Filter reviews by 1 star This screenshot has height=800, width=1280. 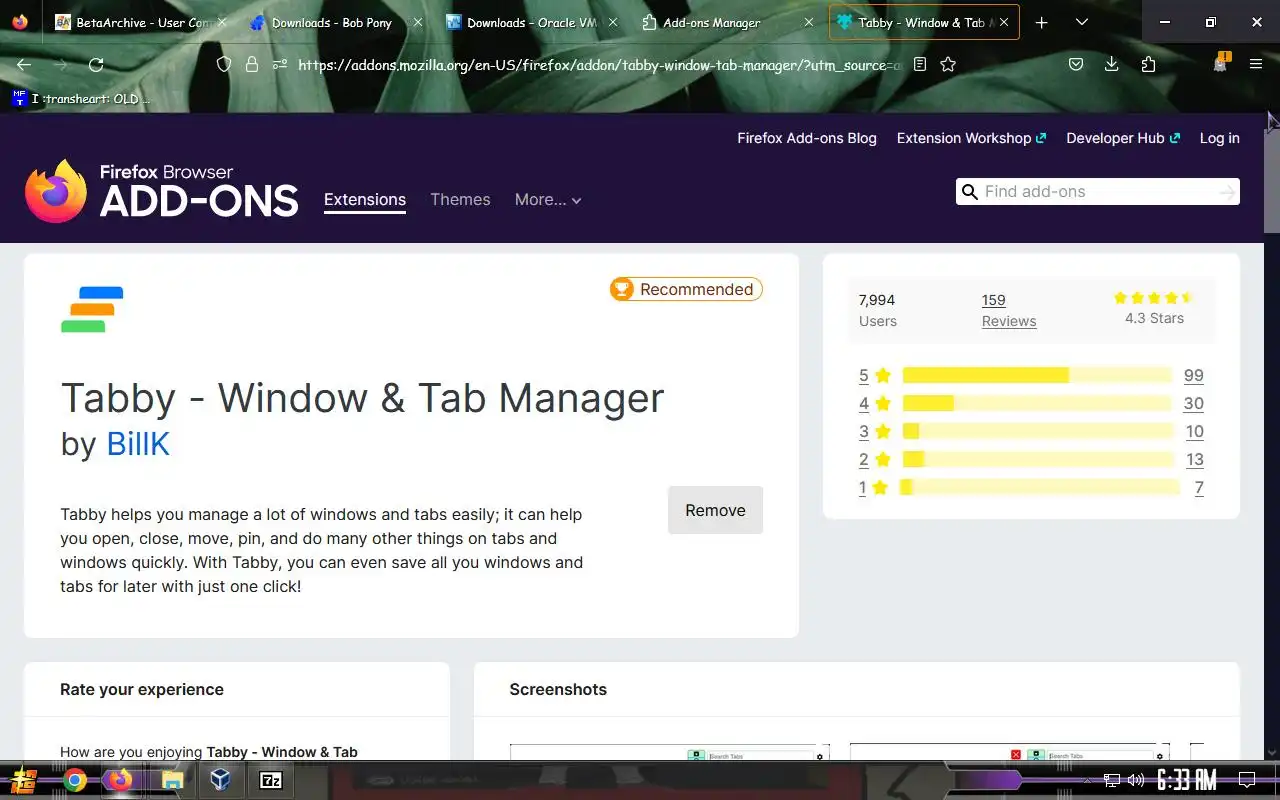[873, 488]
